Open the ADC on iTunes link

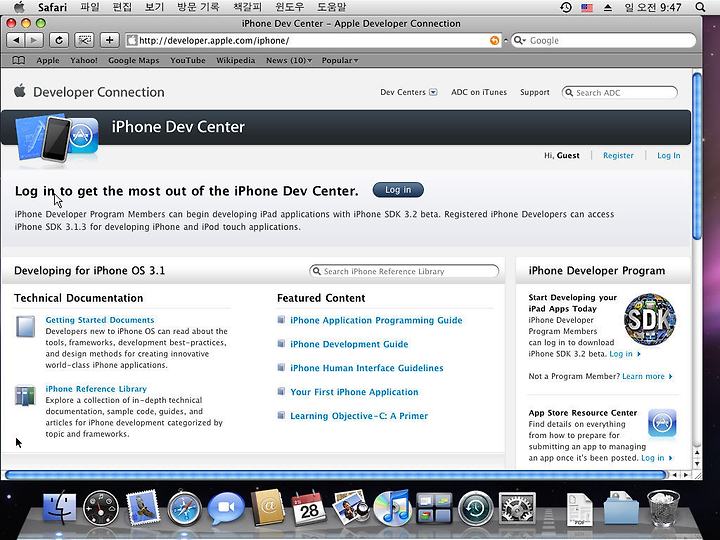(479, 92)
